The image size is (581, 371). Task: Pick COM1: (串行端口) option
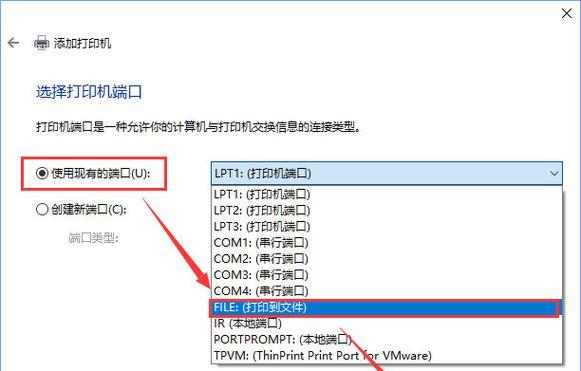click(x=387, y=243)
